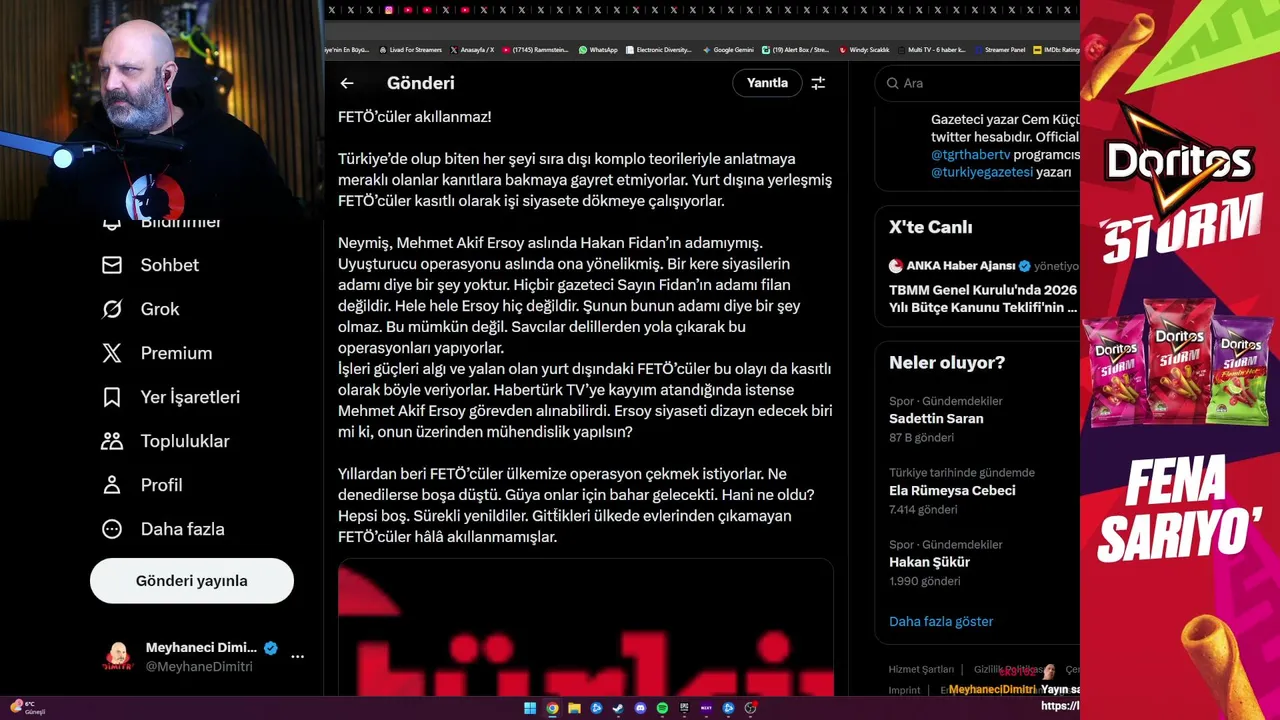Open the @turkiyegazetesi mention link
This screenshot has height=720, width=1280.
coord(981,173)
